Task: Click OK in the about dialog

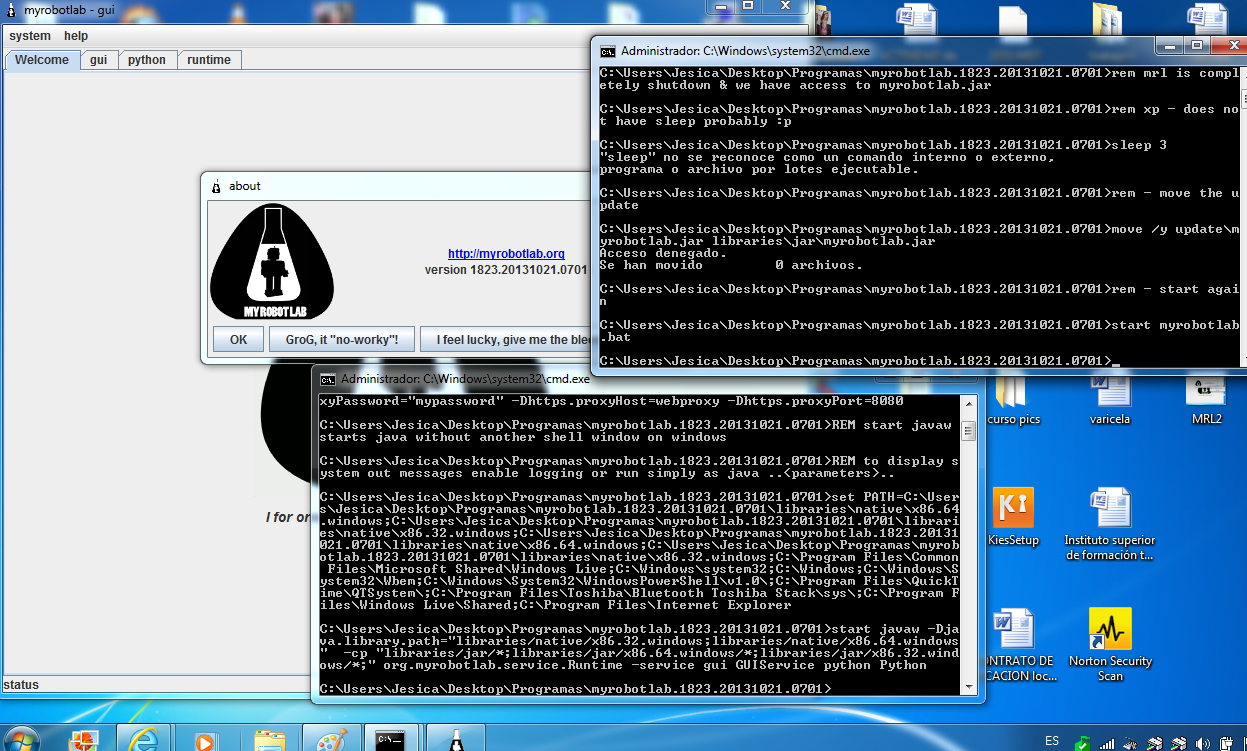Action: pos(238,340)
